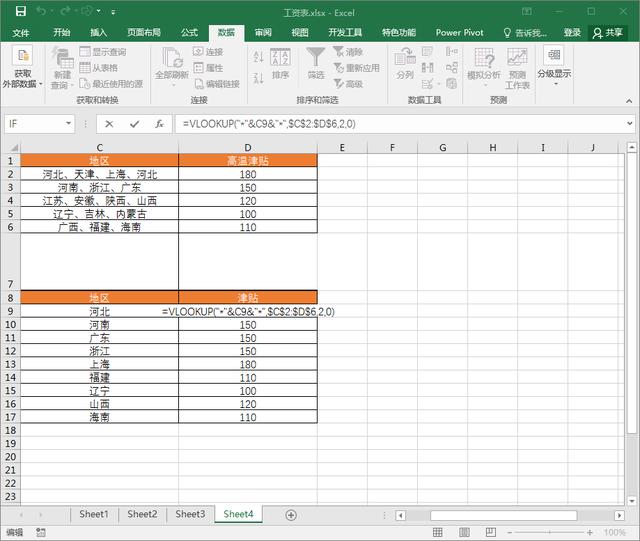Click the Save icon in title bar

click(x=20, y=11)
